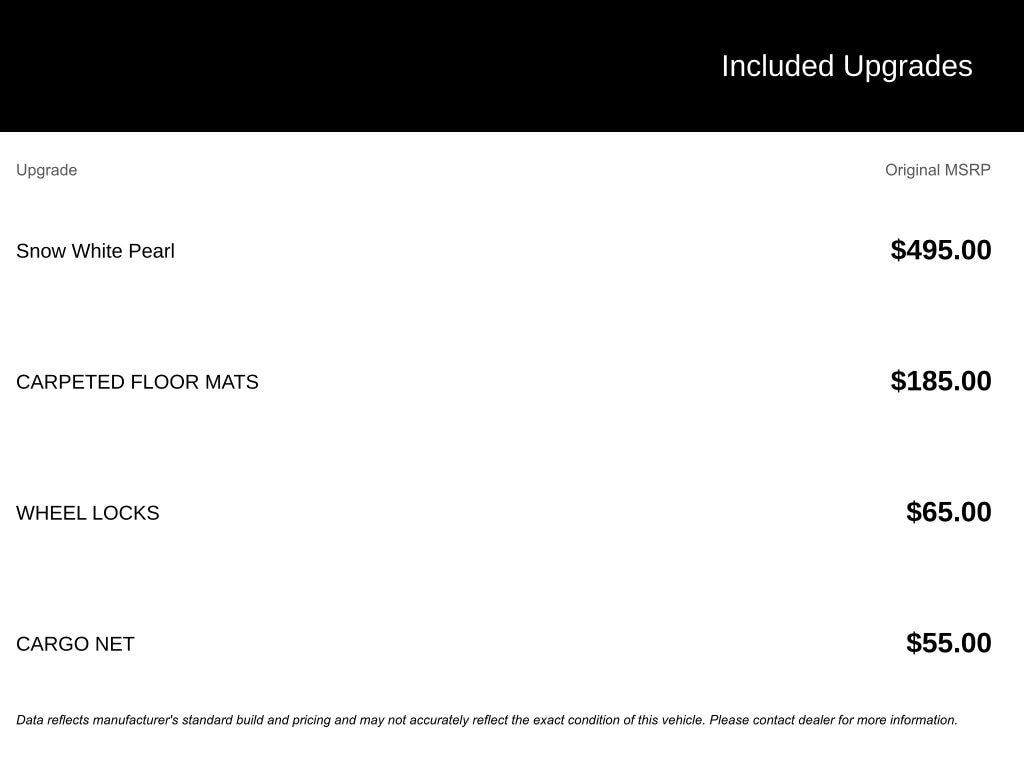
Task: Select the WHEEL LOCKS upgrade
Action: coord(87,513)
